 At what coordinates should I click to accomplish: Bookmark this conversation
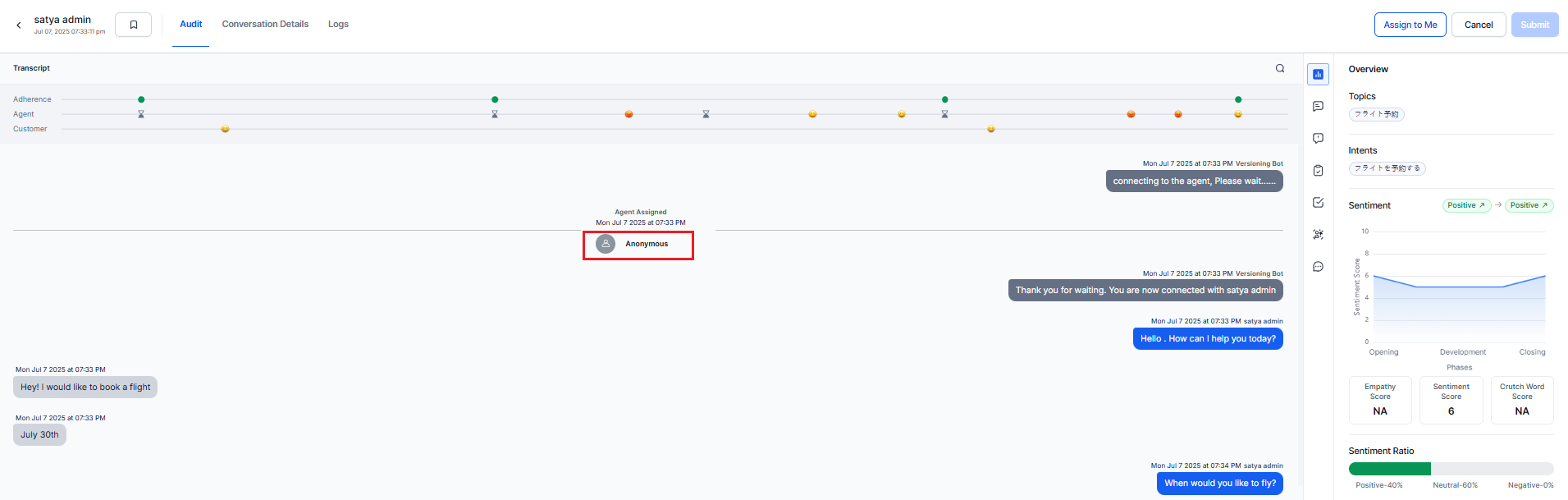click(133, 25)
